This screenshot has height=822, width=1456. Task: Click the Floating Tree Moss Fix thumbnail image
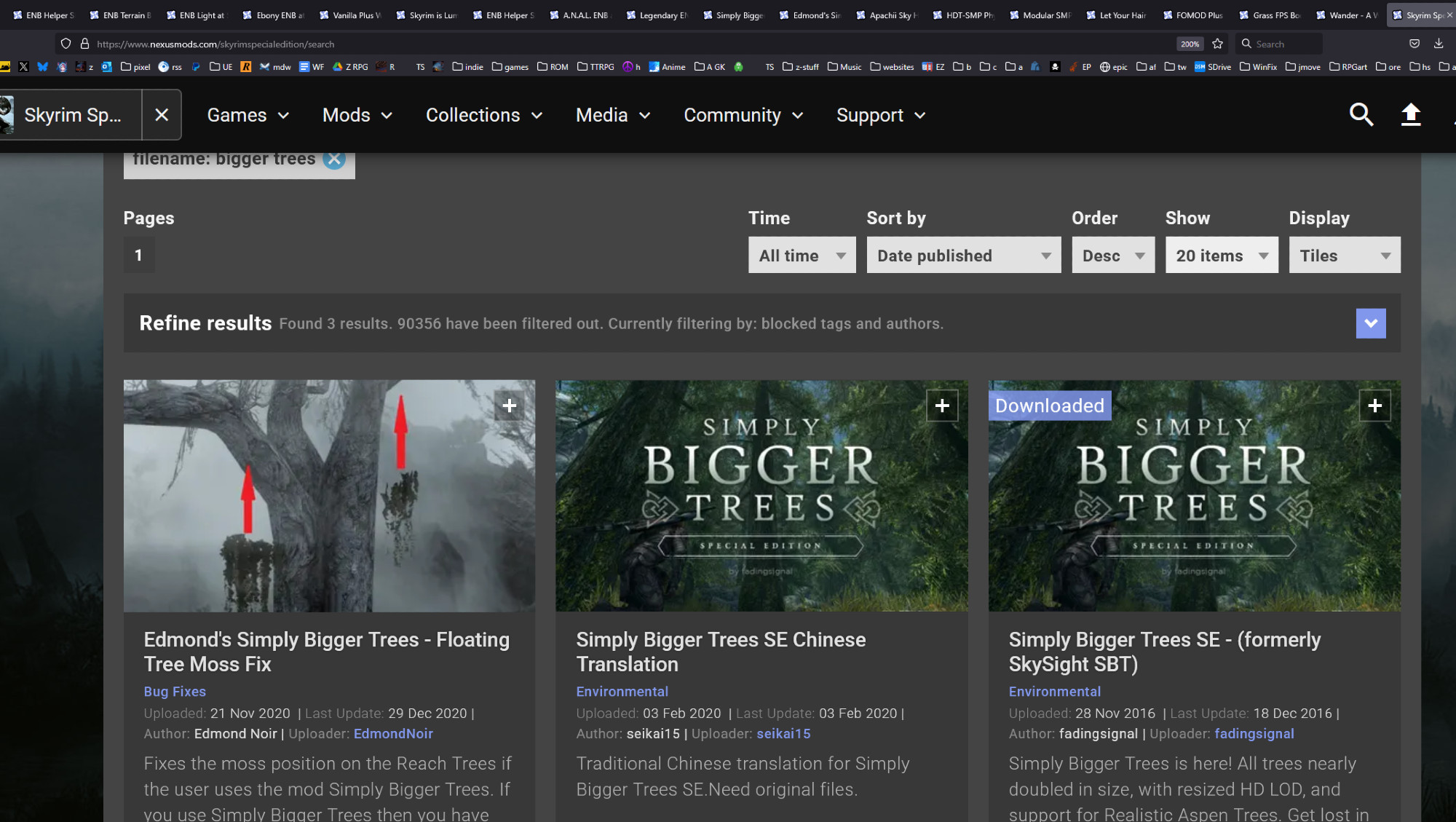329,495
